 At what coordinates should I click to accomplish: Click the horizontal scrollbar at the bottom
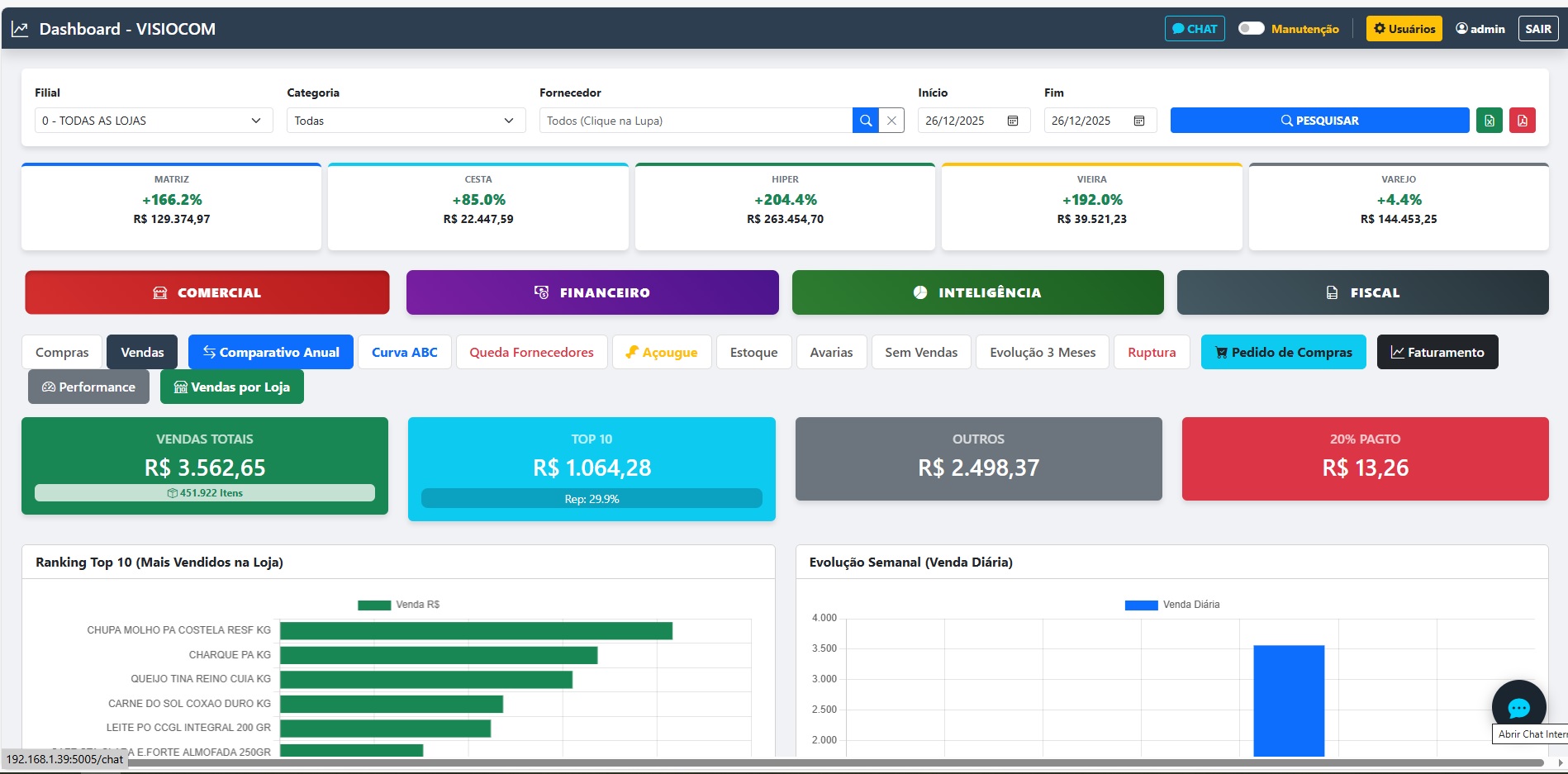785,764
